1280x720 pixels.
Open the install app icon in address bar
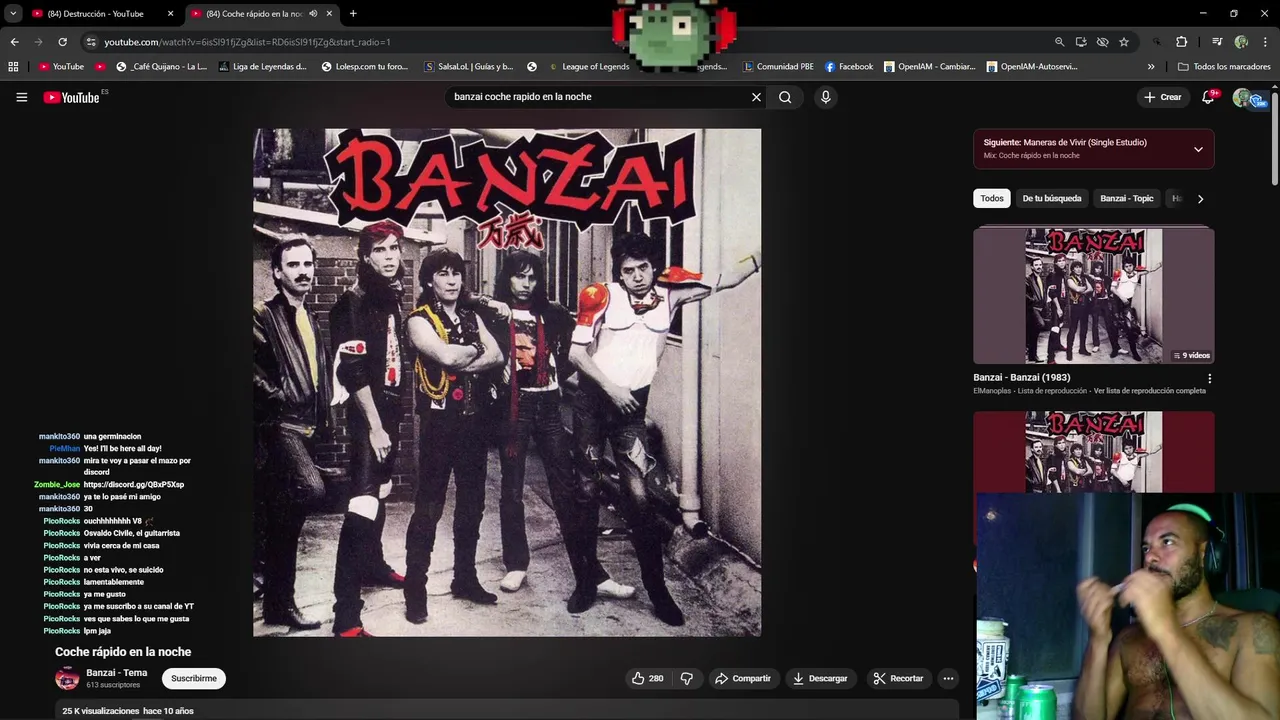click(x=1081, y=42)
